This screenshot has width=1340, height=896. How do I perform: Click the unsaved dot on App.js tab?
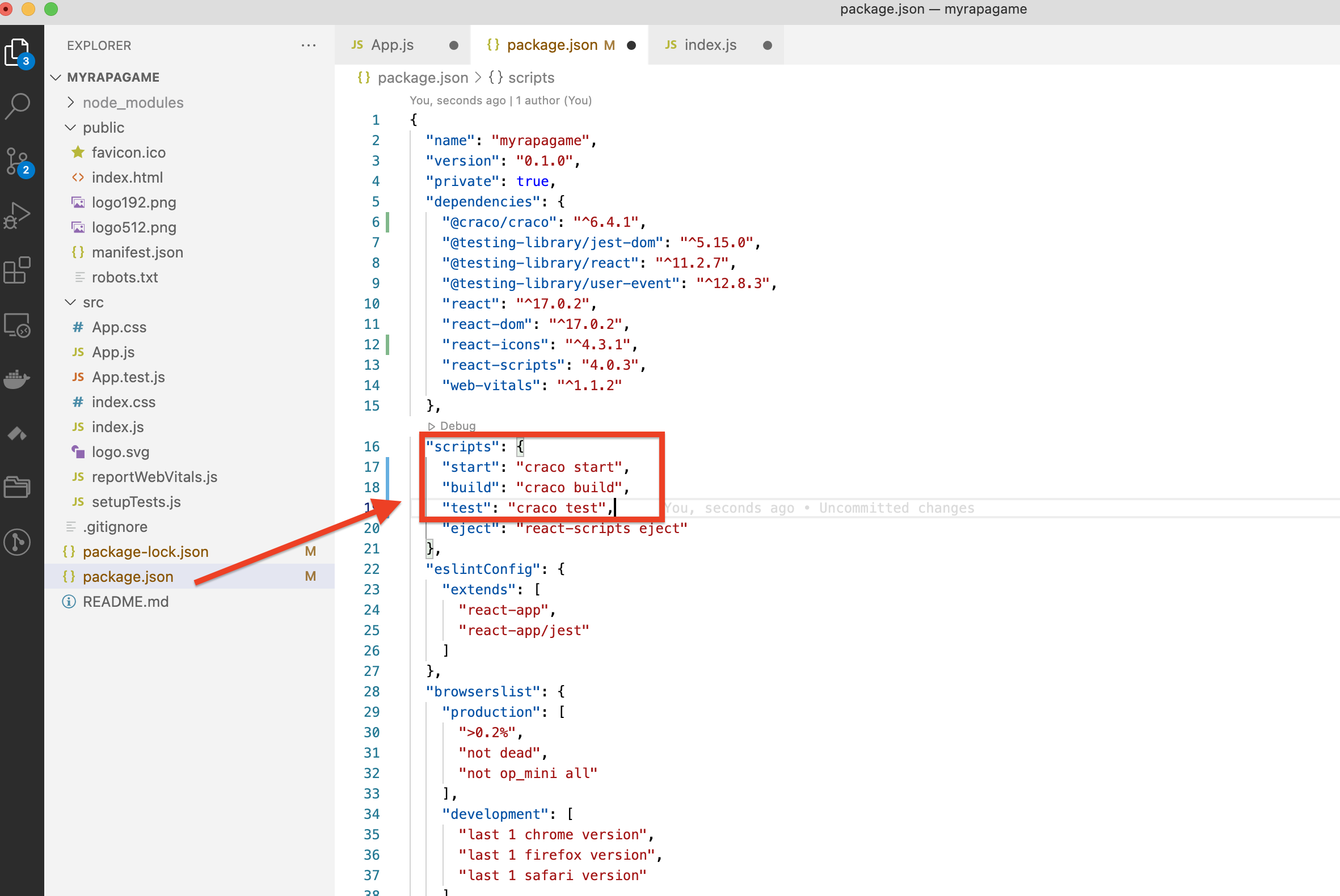[453, 45]
